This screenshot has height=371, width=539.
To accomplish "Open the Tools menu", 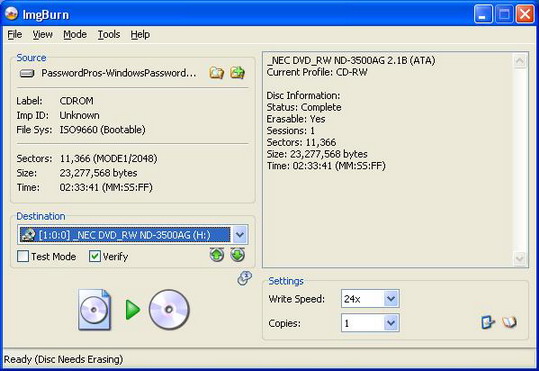I will pyautogui.click(x=109, y=34).
